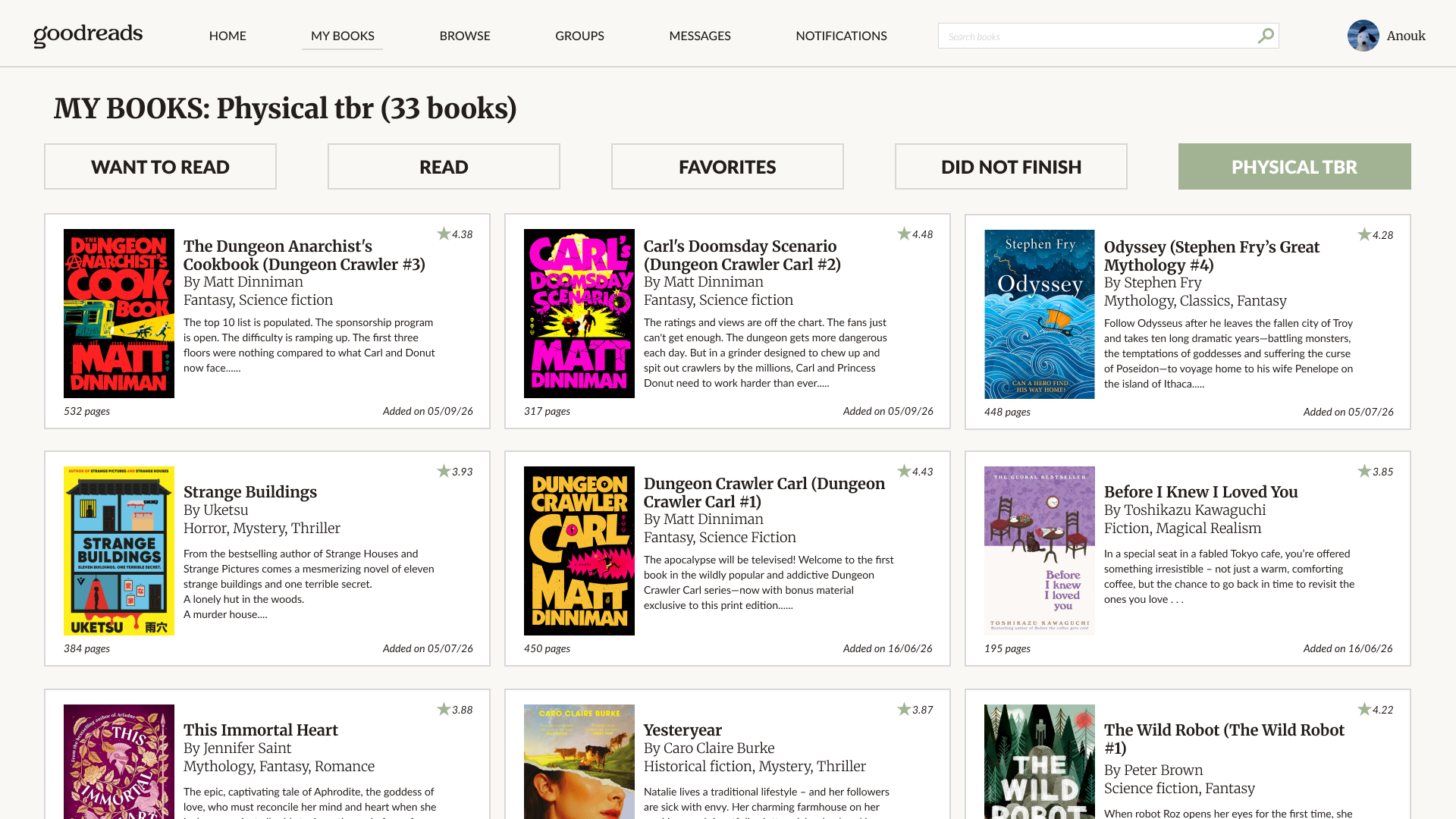View NOTIFICATIONS
This screenshot has height=819, width=1456.
point(841,36)
